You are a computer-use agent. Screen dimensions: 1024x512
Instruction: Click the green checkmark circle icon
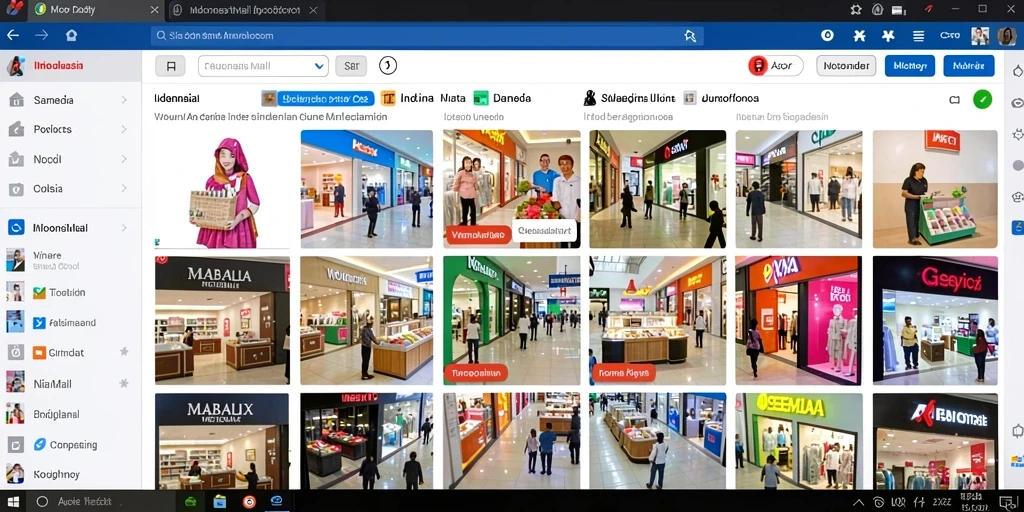point(982,99)
